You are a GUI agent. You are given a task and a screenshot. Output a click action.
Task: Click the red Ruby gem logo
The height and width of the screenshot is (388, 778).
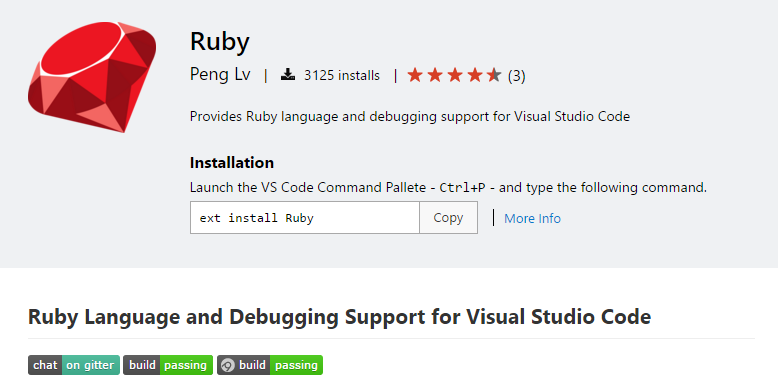pyautogui.click(x=92, y=77)
